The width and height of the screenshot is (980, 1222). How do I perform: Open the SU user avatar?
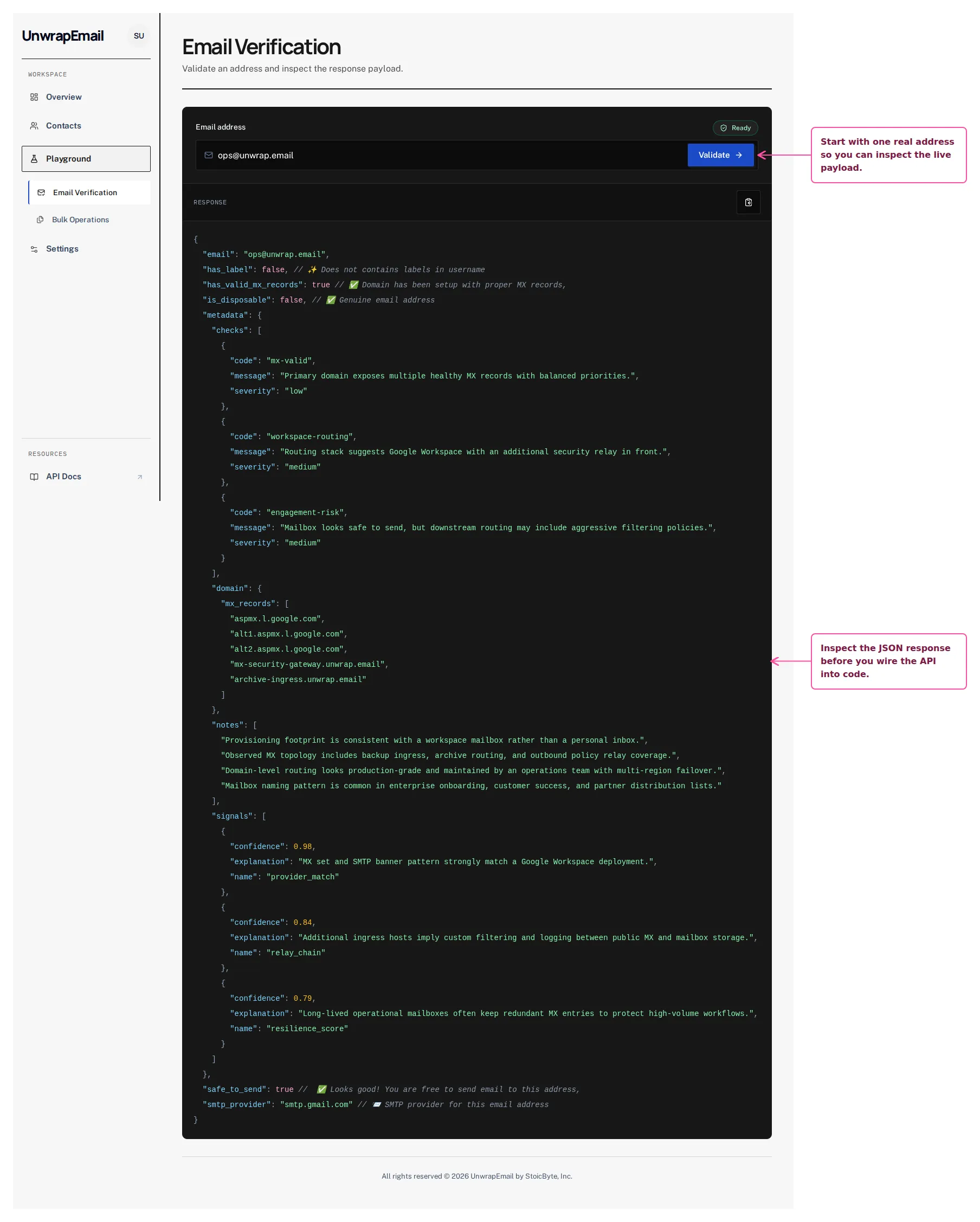(x=139, y=36)
